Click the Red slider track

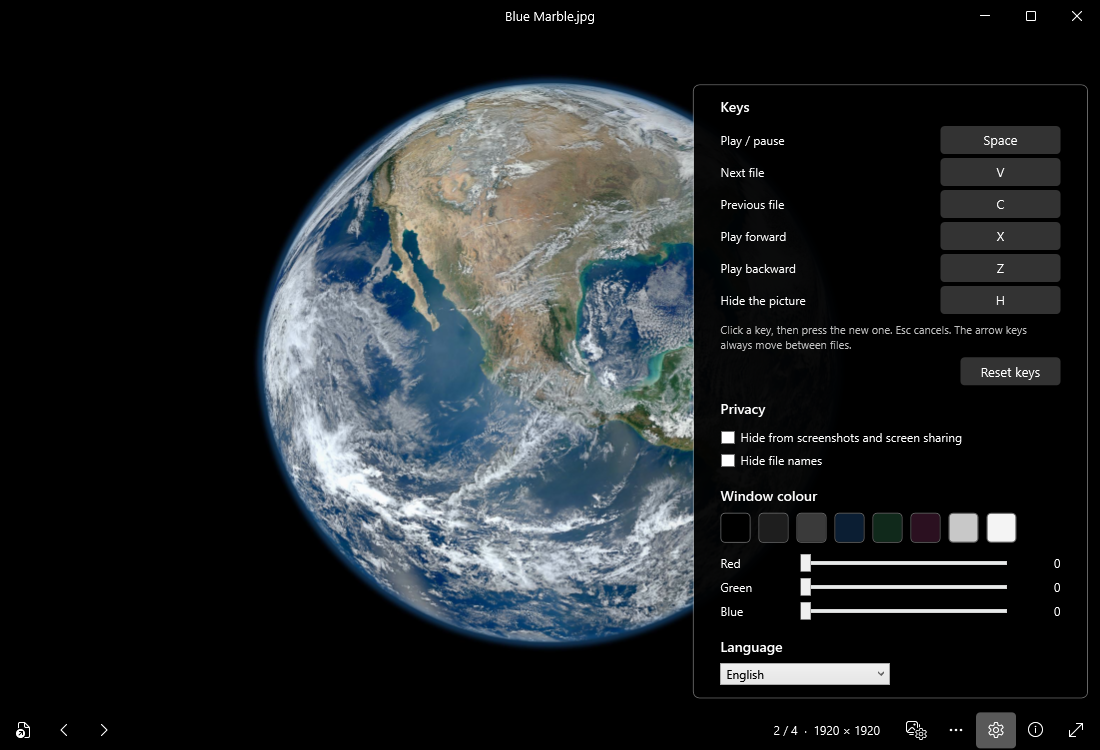[904, 563]
